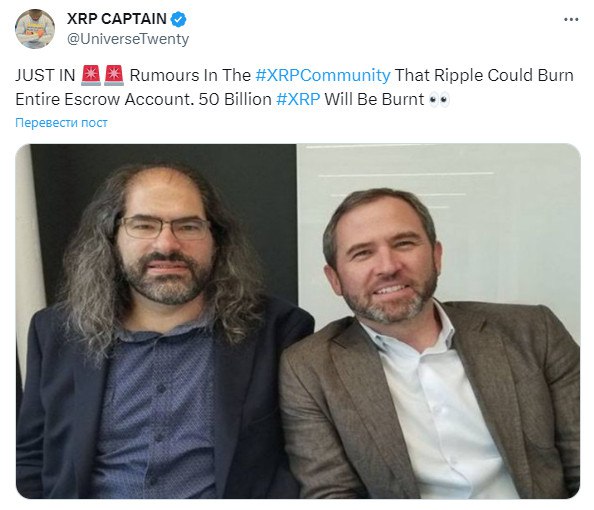This screenshot has height=510, width=594.
Task: Click the phrase Ripple Could Burn
Action: tap(503, 75)
